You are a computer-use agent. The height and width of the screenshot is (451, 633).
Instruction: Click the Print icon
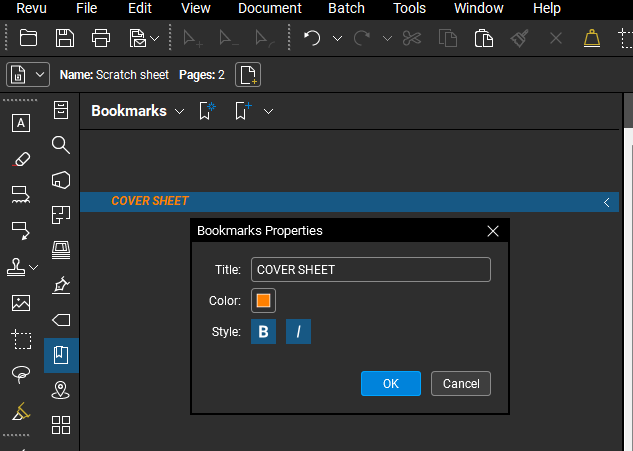point(101,38)
